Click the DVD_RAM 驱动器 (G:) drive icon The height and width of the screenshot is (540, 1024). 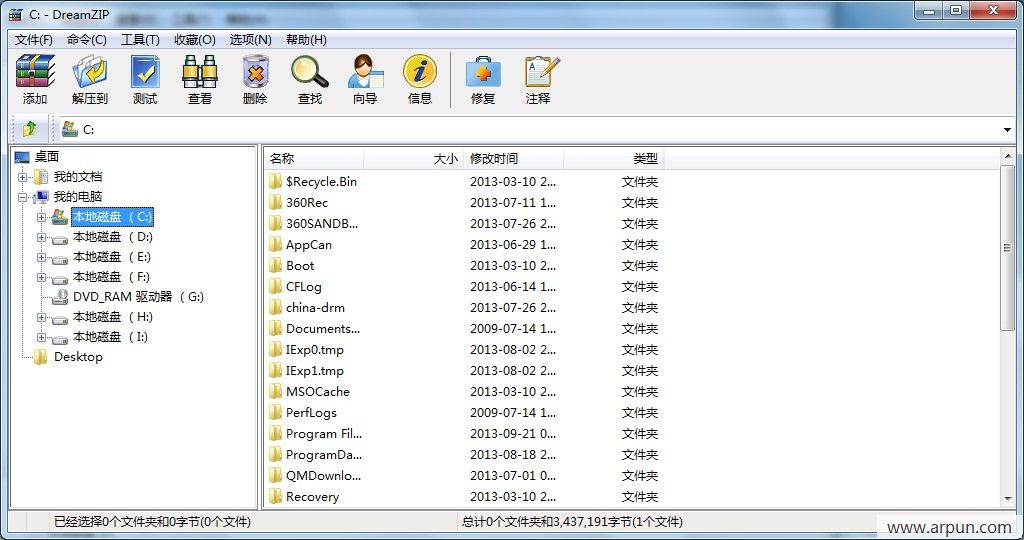(60, 297)
